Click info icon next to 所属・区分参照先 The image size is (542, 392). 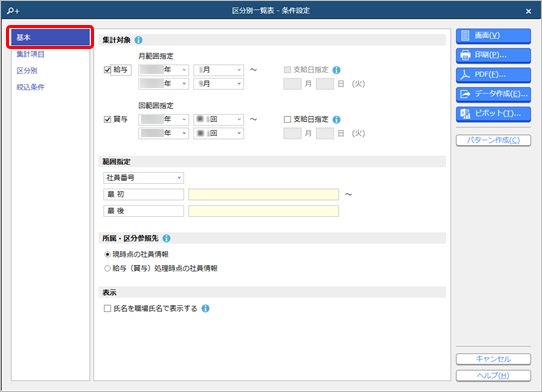(x=166, y=238)
